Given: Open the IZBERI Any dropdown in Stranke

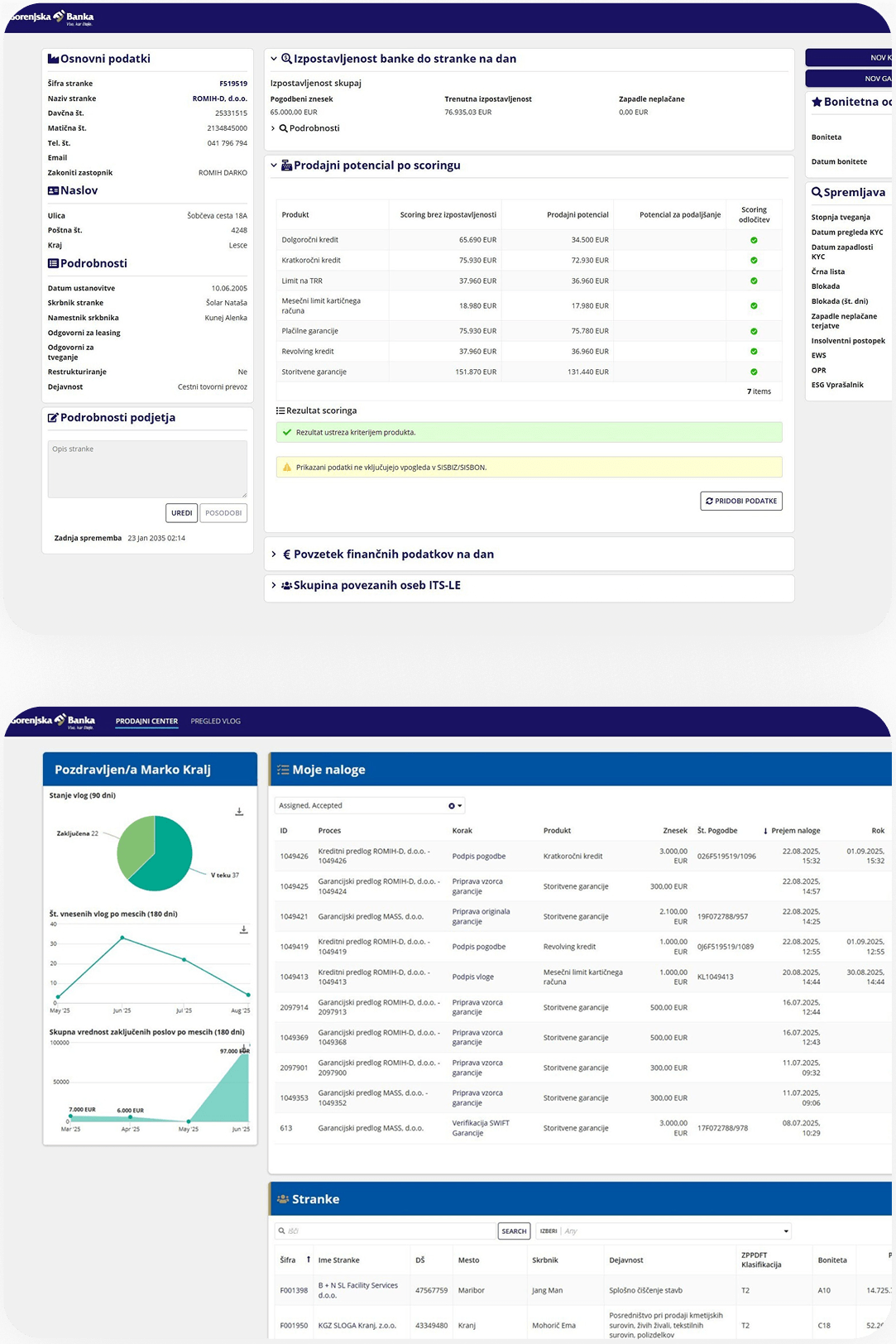Looking at the screenshot, I should tap(785, 1231).
